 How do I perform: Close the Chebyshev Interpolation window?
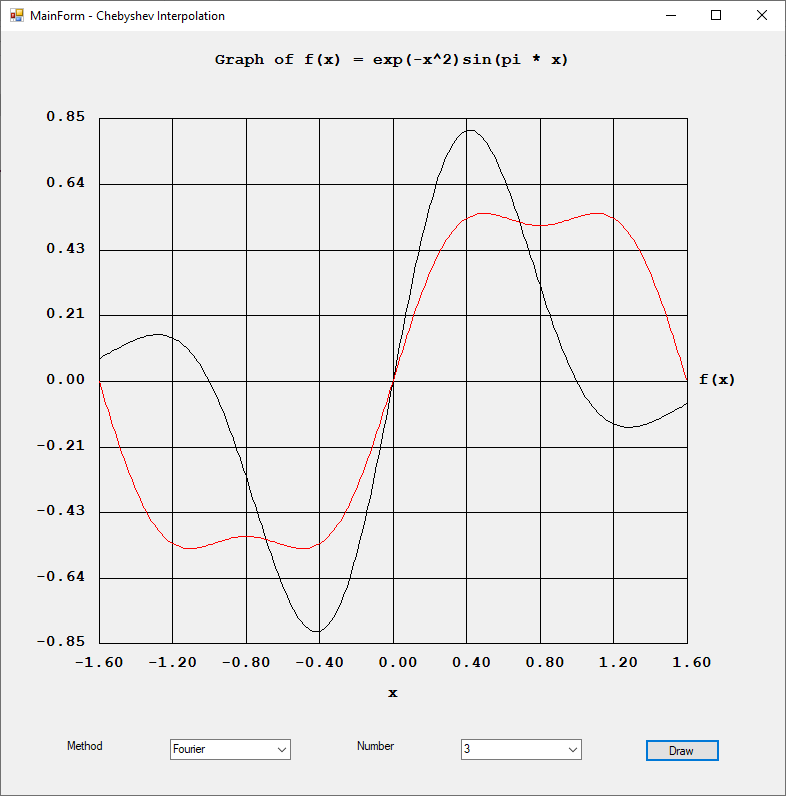[761, 16]
